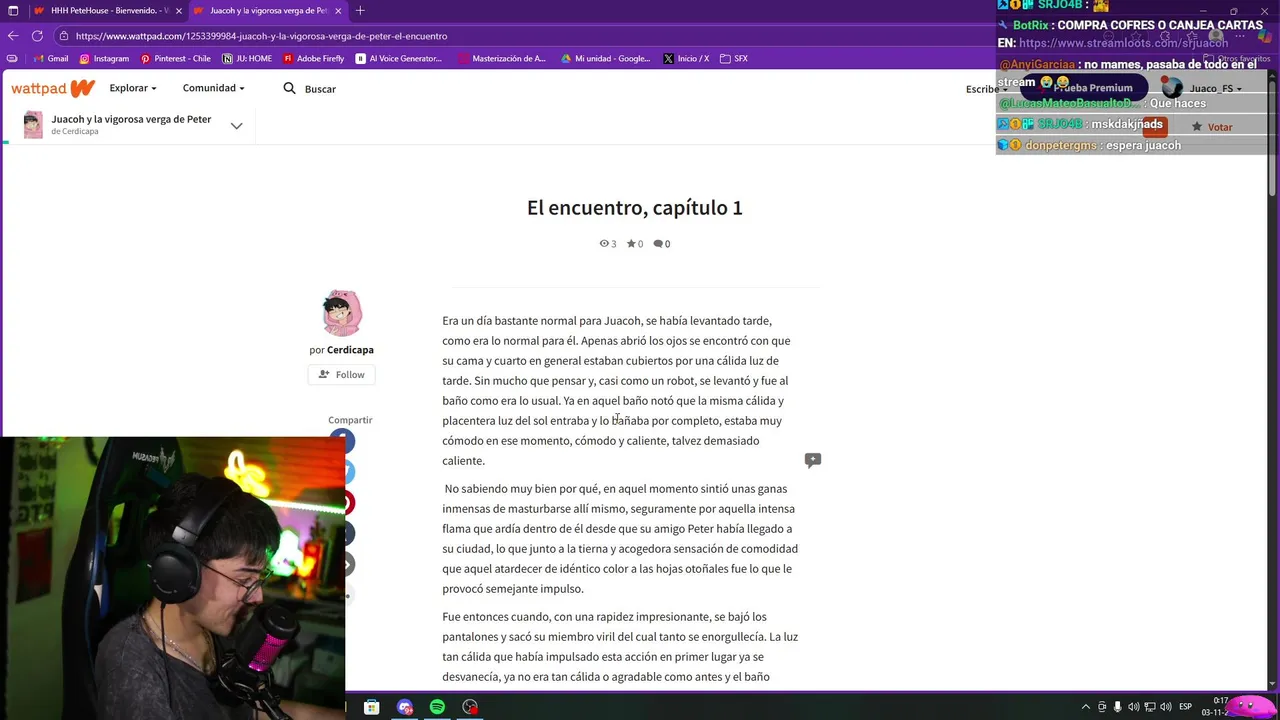Open a new browser tab

click(x=360, y=11)
